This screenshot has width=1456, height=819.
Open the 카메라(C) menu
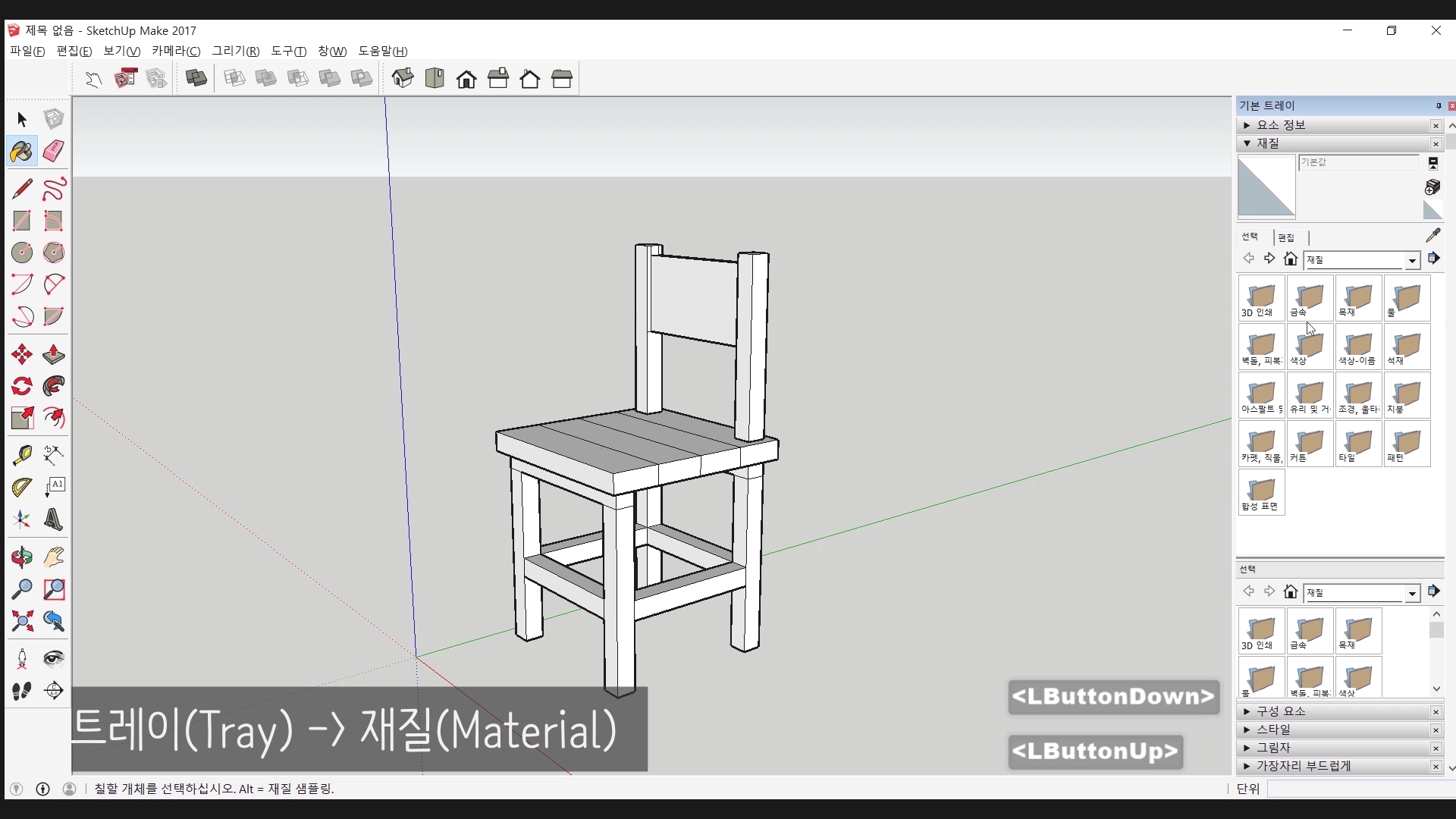tap(176, 51)
